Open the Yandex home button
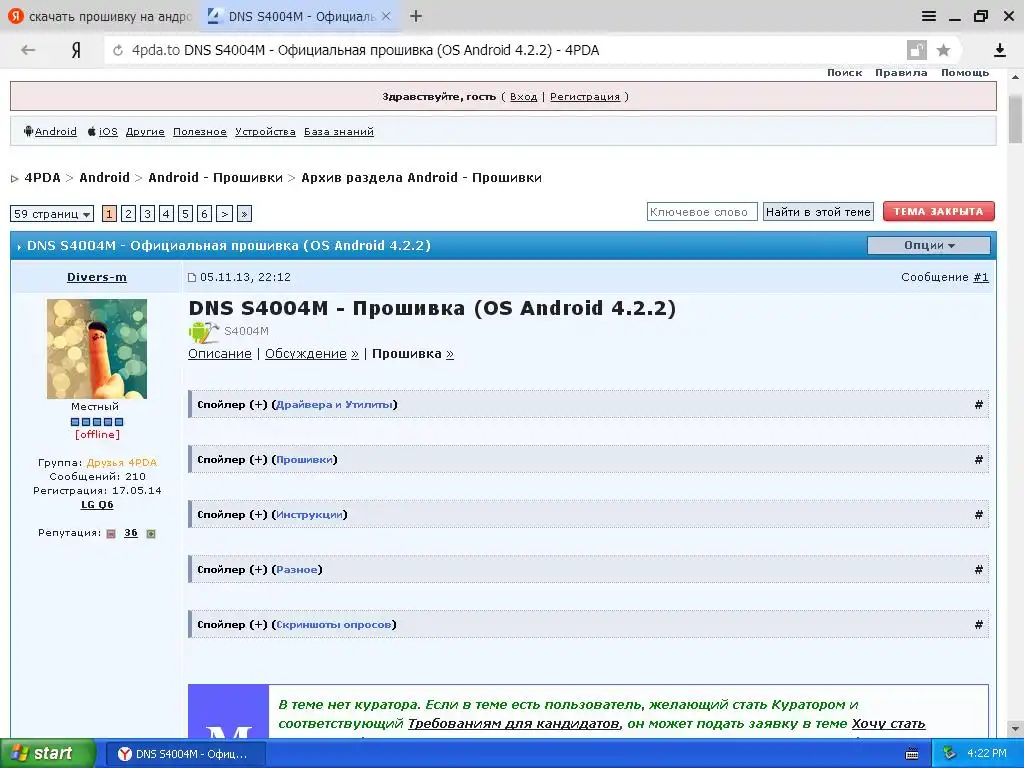The width and height of the screenshot is (1024, 768). (76, 50)
